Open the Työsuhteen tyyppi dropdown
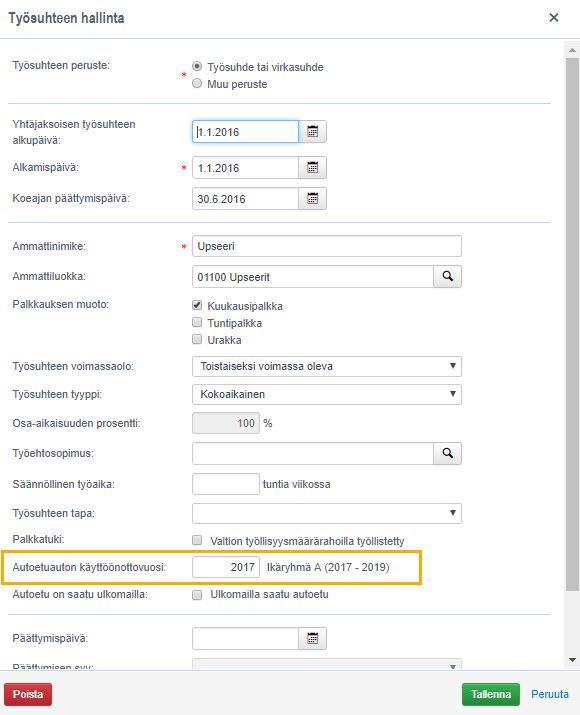 (x=327, y=394)
